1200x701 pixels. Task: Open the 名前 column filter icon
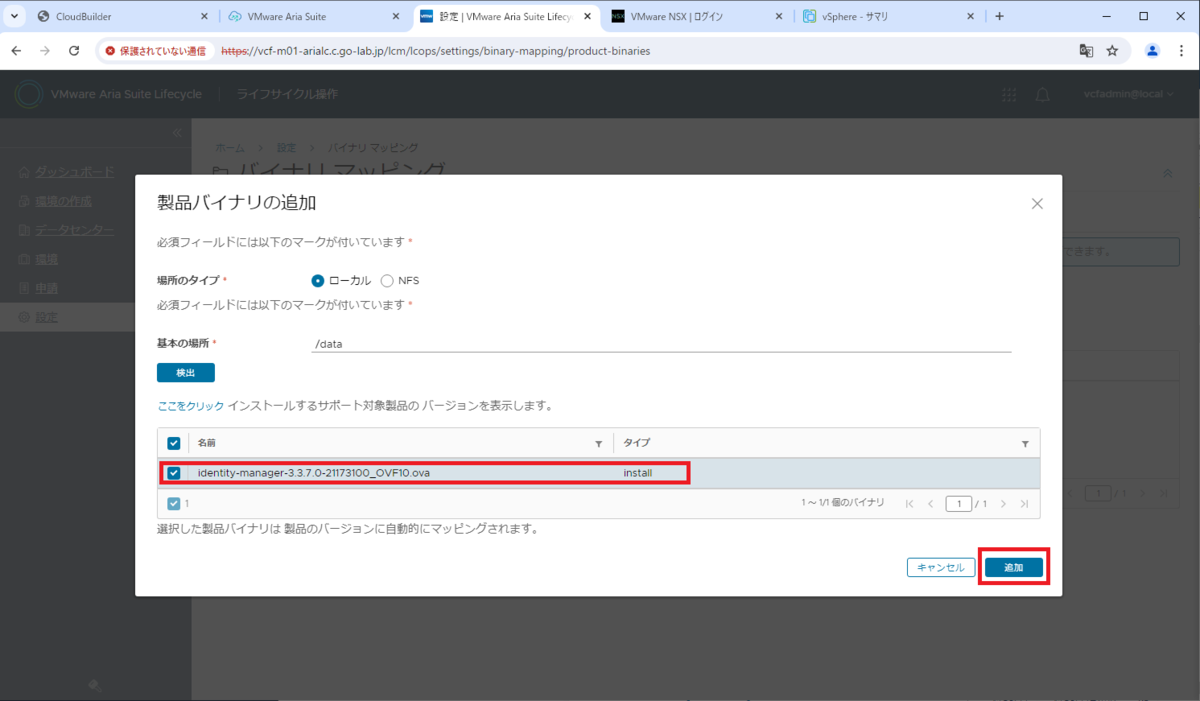599,443
